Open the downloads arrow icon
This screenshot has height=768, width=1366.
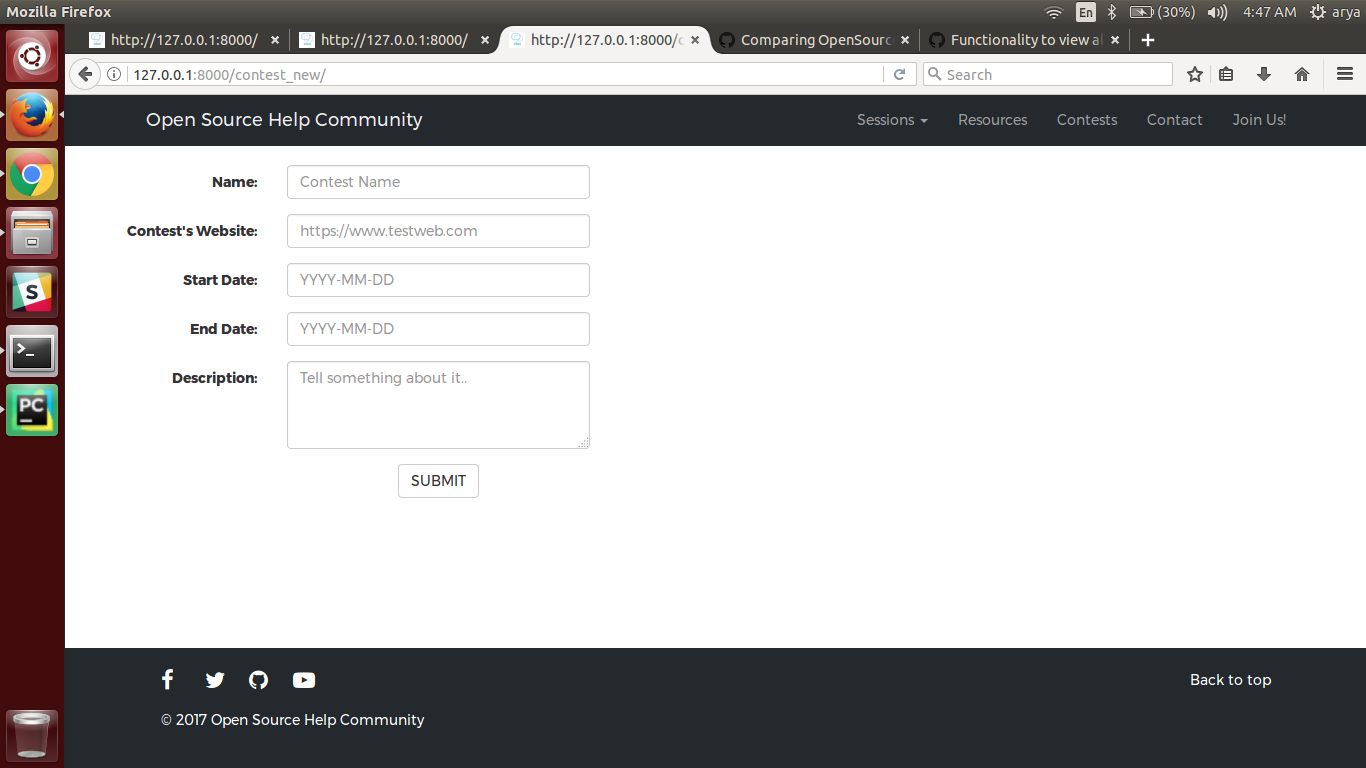1264,75
